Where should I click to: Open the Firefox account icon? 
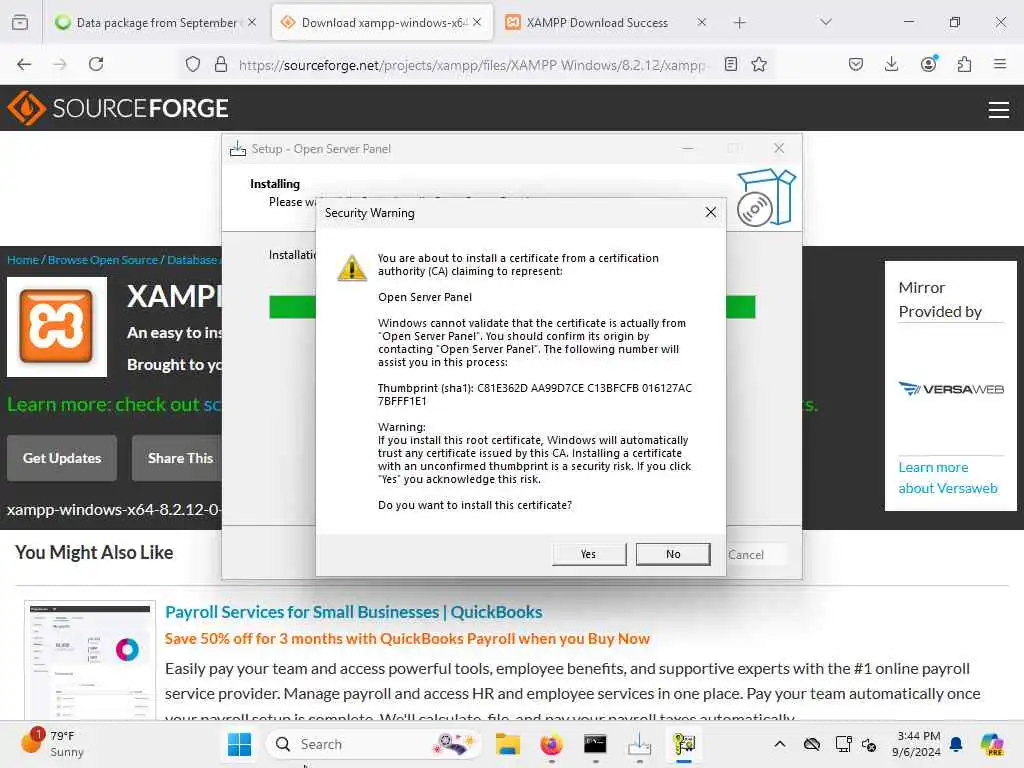(928, 64)
